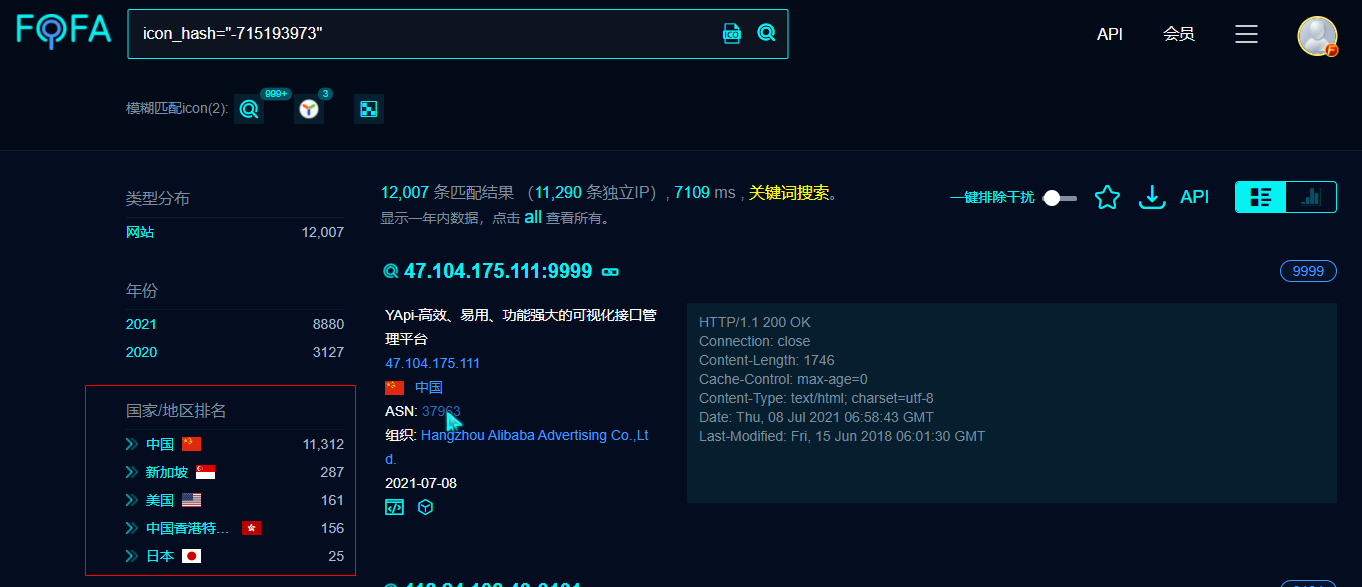Click the China flag in country ranking

(192, 444)
